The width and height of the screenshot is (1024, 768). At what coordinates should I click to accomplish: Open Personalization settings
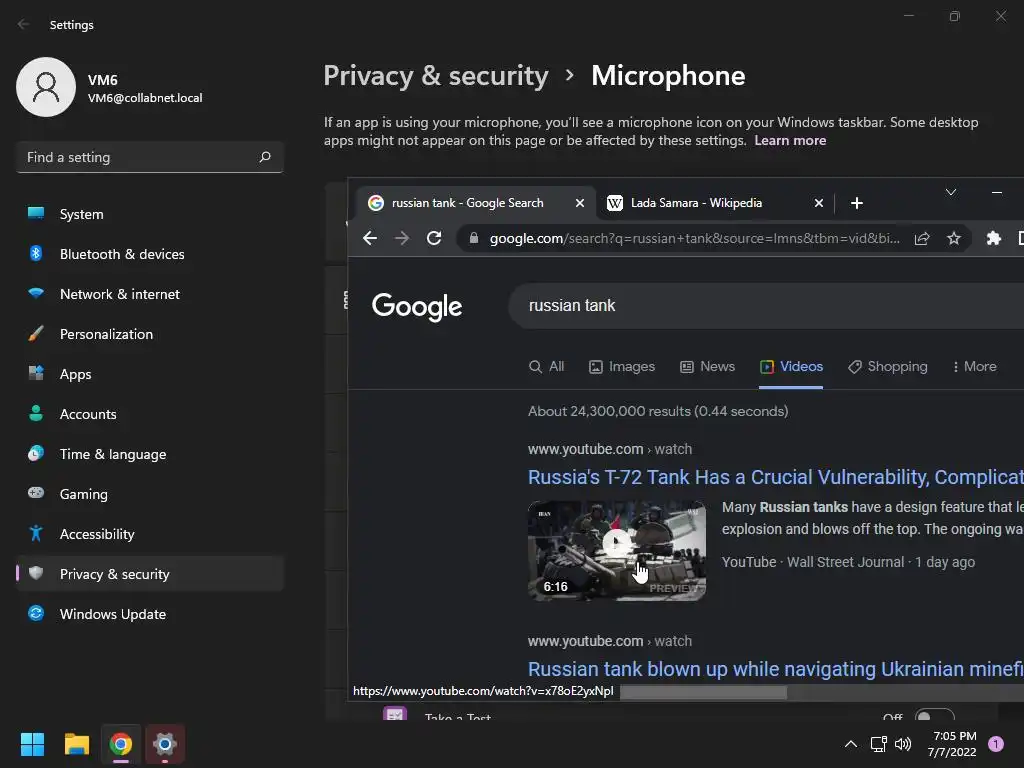[150, 334]
